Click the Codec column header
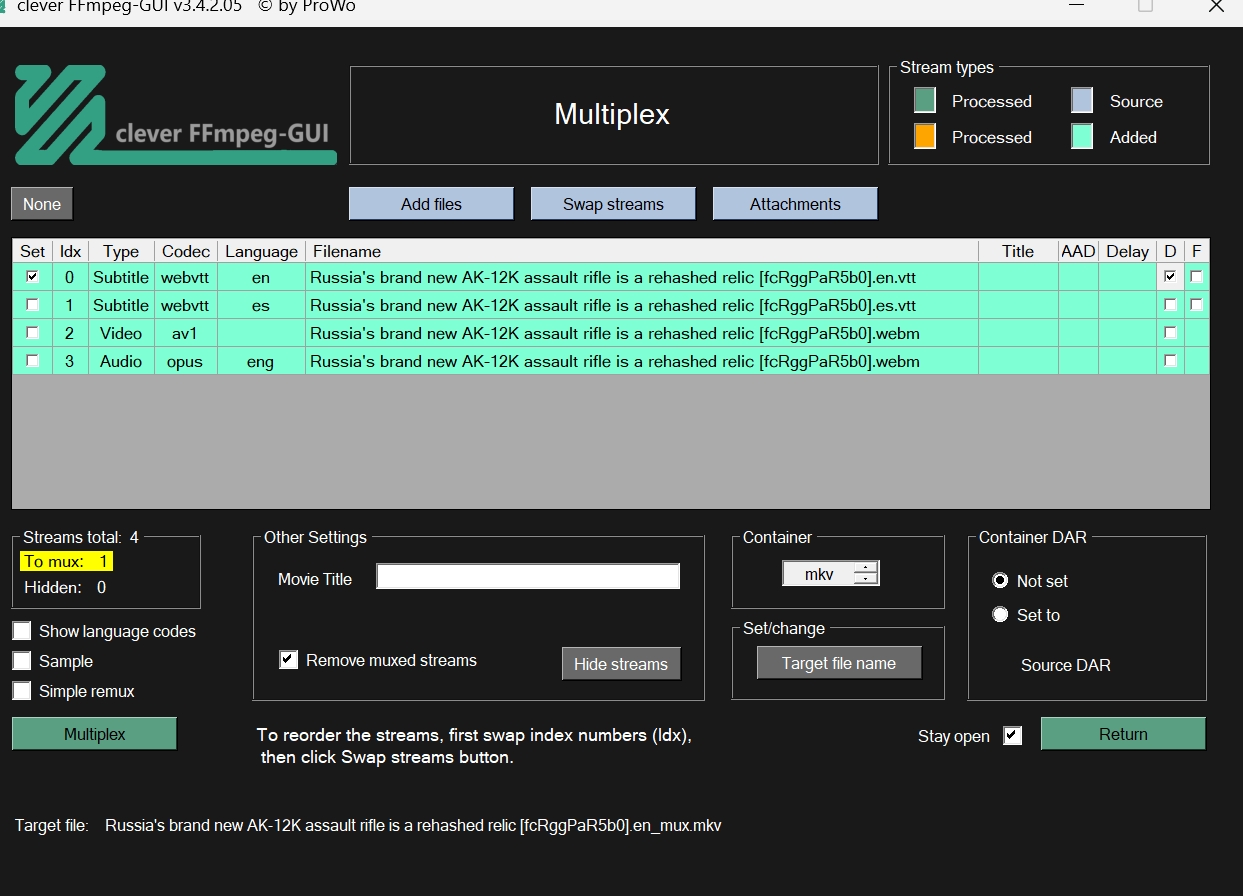The image size is (1243, 896). coord(186,251)
